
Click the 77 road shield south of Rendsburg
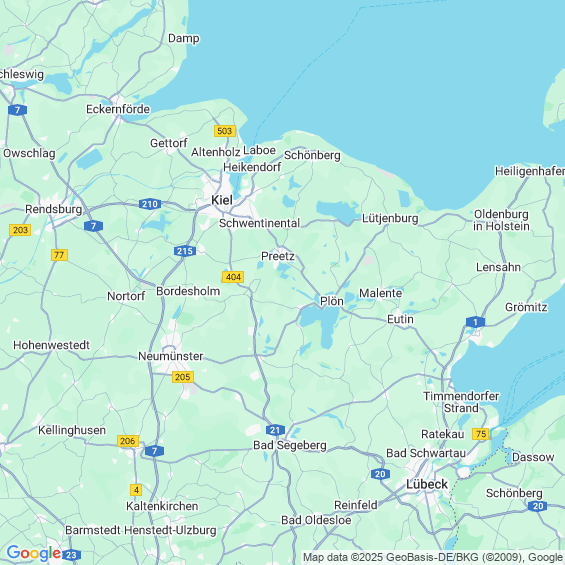click(59, 255)
